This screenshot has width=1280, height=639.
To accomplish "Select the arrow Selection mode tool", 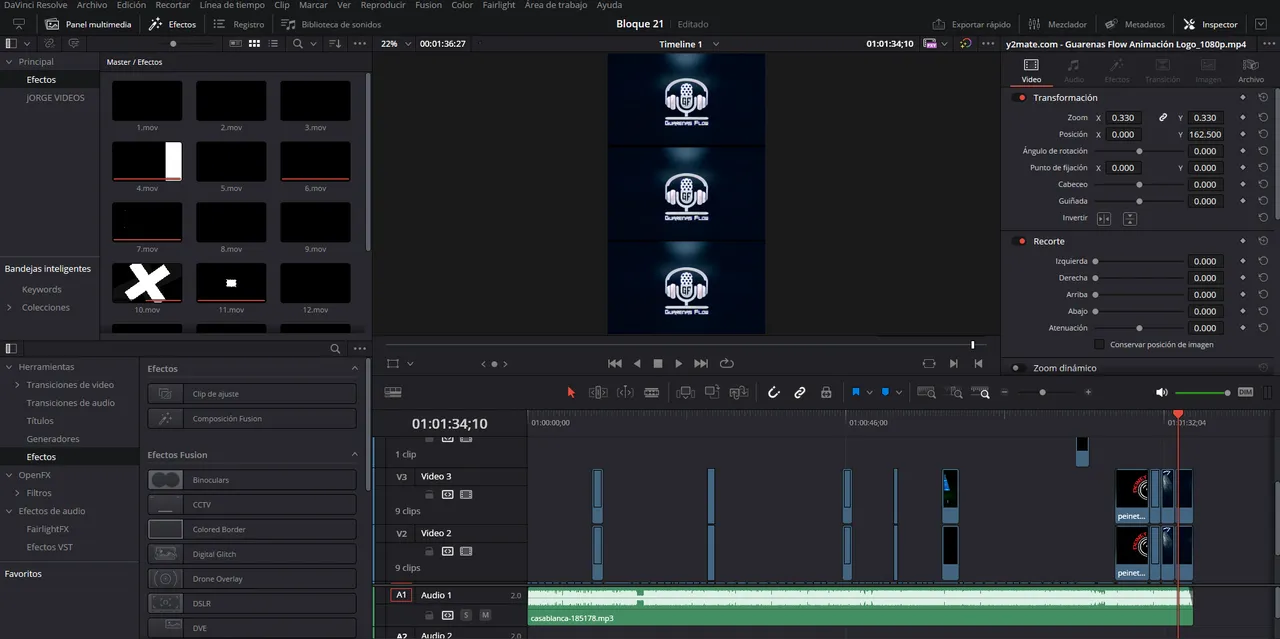I will pos(571,393).
